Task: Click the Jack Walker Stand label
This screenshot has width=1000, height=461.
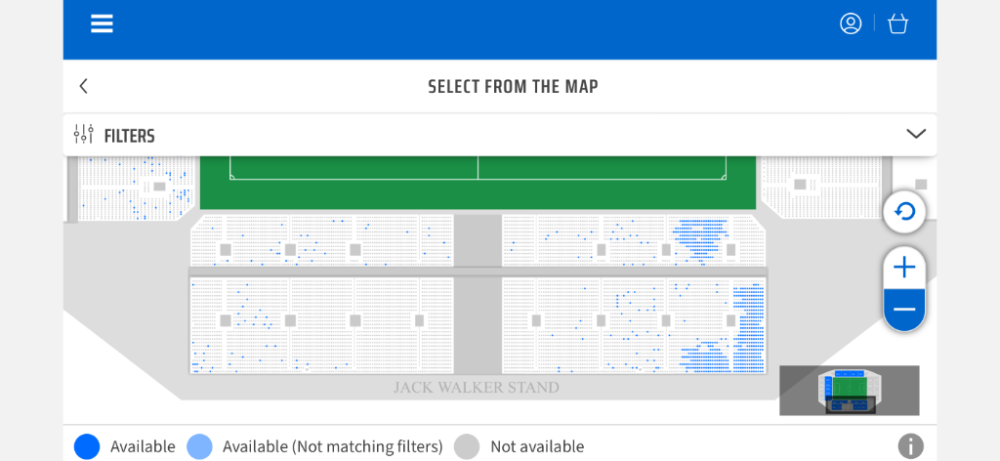Action: tap(476, 387)
